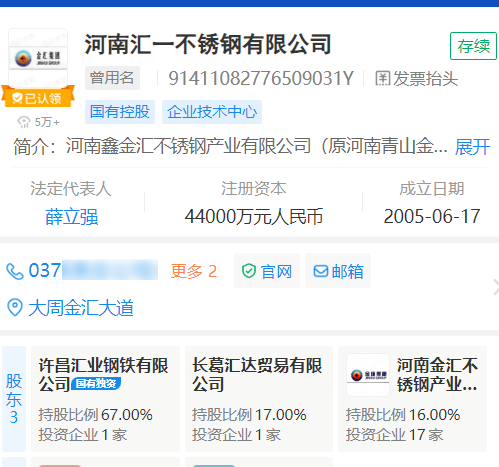Click the envelope icon on 邮箱
Screen dimensions: 499x467
tap(321, 271)
